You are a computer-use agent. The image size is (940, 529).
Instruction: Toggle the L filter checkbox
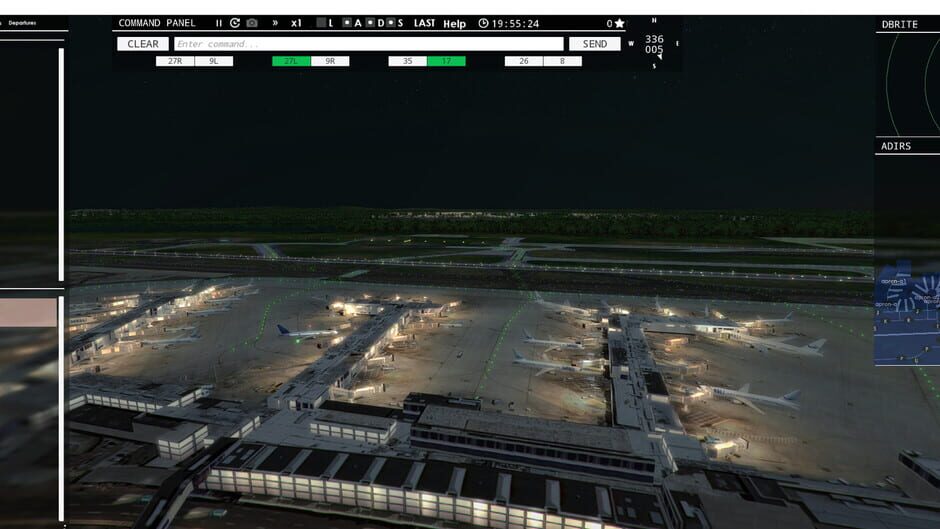pos(321,23)
